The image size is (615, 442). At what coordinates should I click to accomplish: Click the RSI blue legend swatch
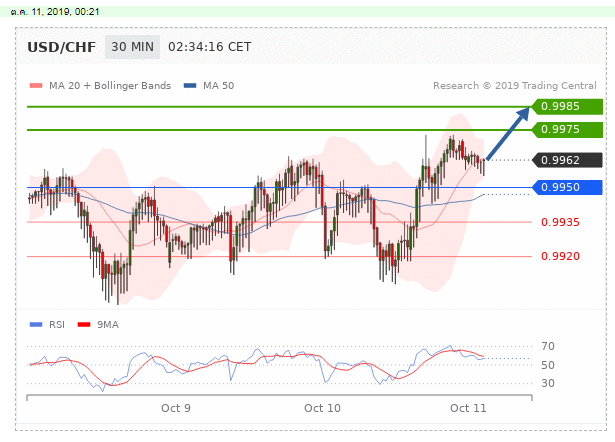coord(36,324)
